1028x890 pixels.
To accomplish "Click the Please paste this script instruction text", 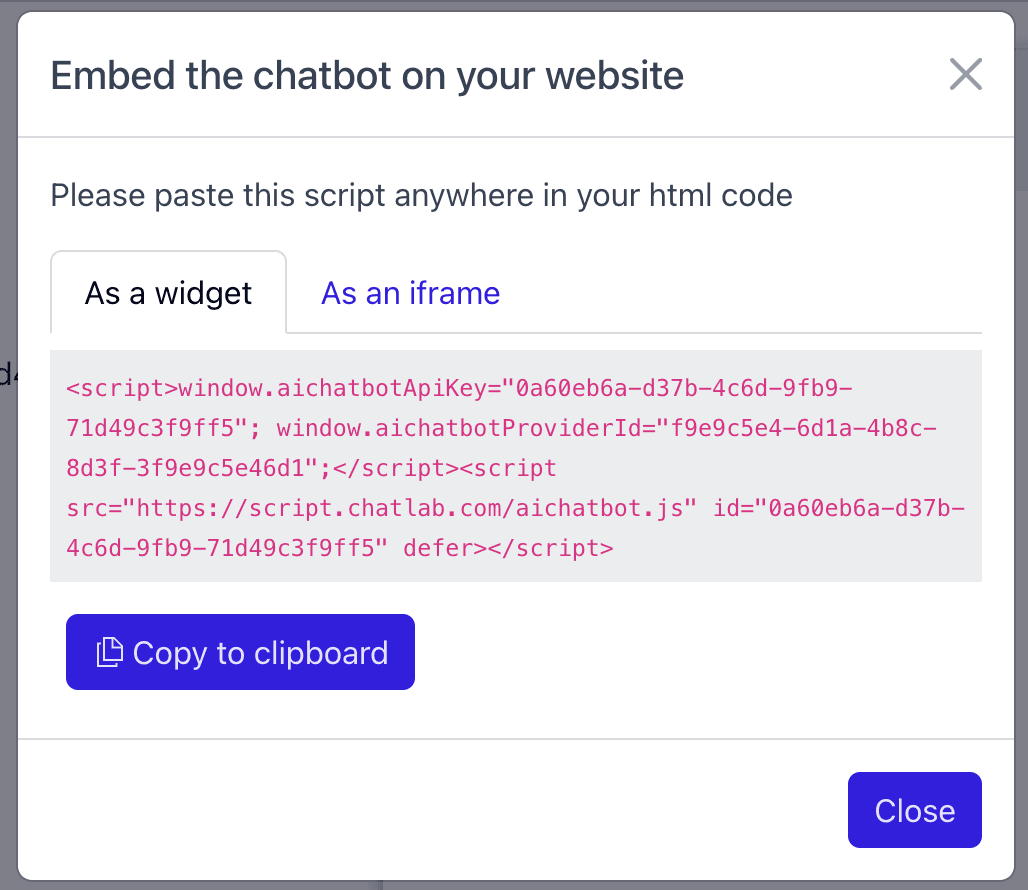I will click(421, 194).
